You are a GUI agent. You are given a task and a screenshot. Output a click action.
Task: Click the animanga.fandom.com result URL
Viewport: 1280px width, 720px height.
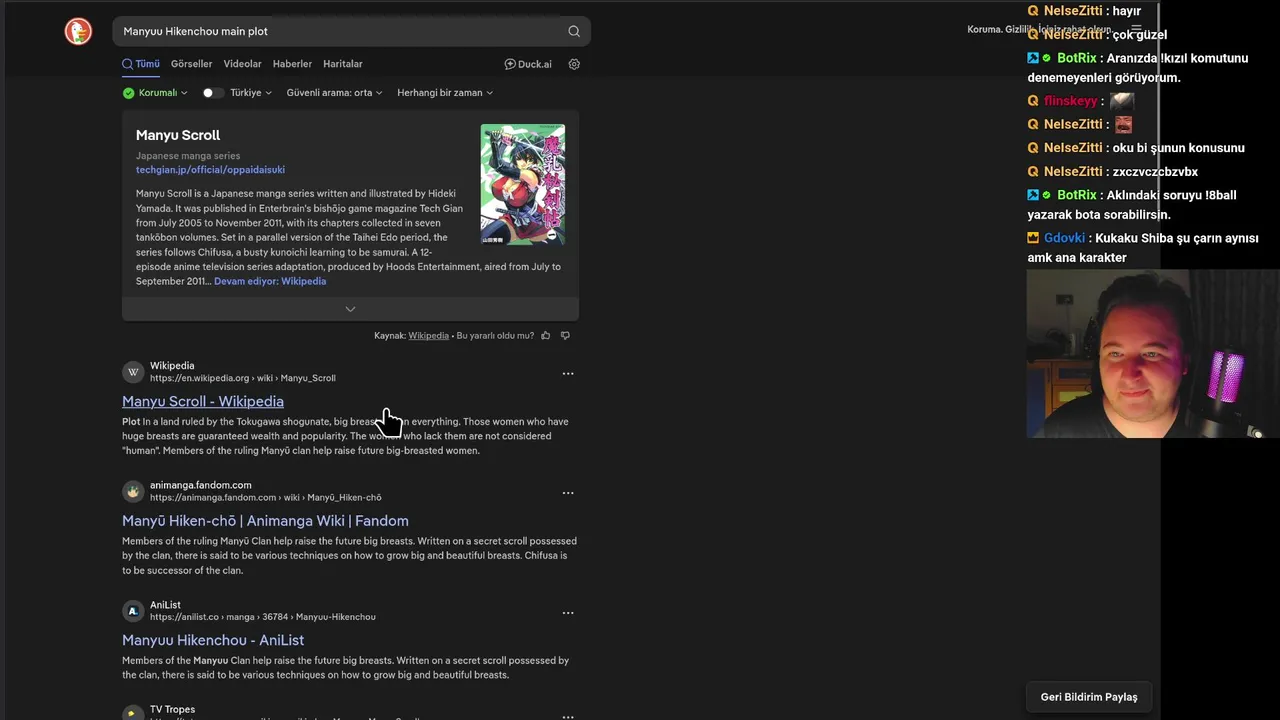point(265,497)
